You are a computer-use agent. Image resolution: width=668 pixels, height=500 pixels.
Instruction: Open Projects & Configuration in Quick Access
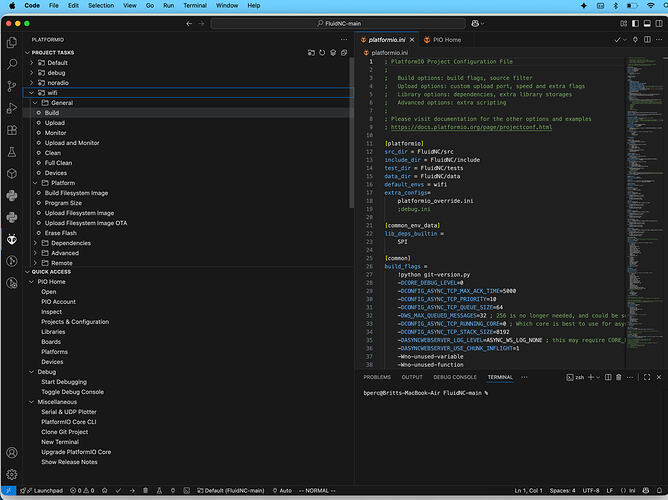(x=75, y=322)
